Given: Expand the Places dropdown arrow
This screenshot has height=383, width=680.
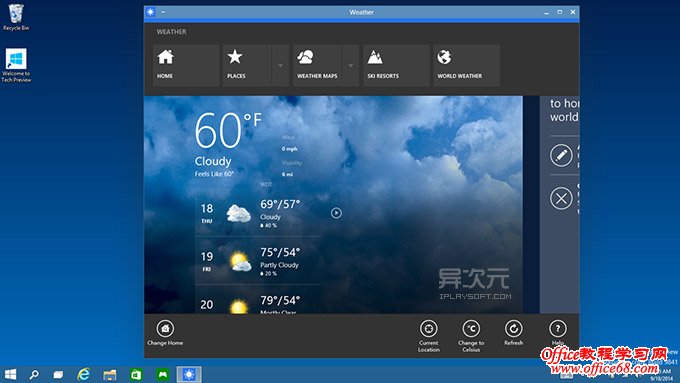Looking at the screenshot, I should 281,65.
